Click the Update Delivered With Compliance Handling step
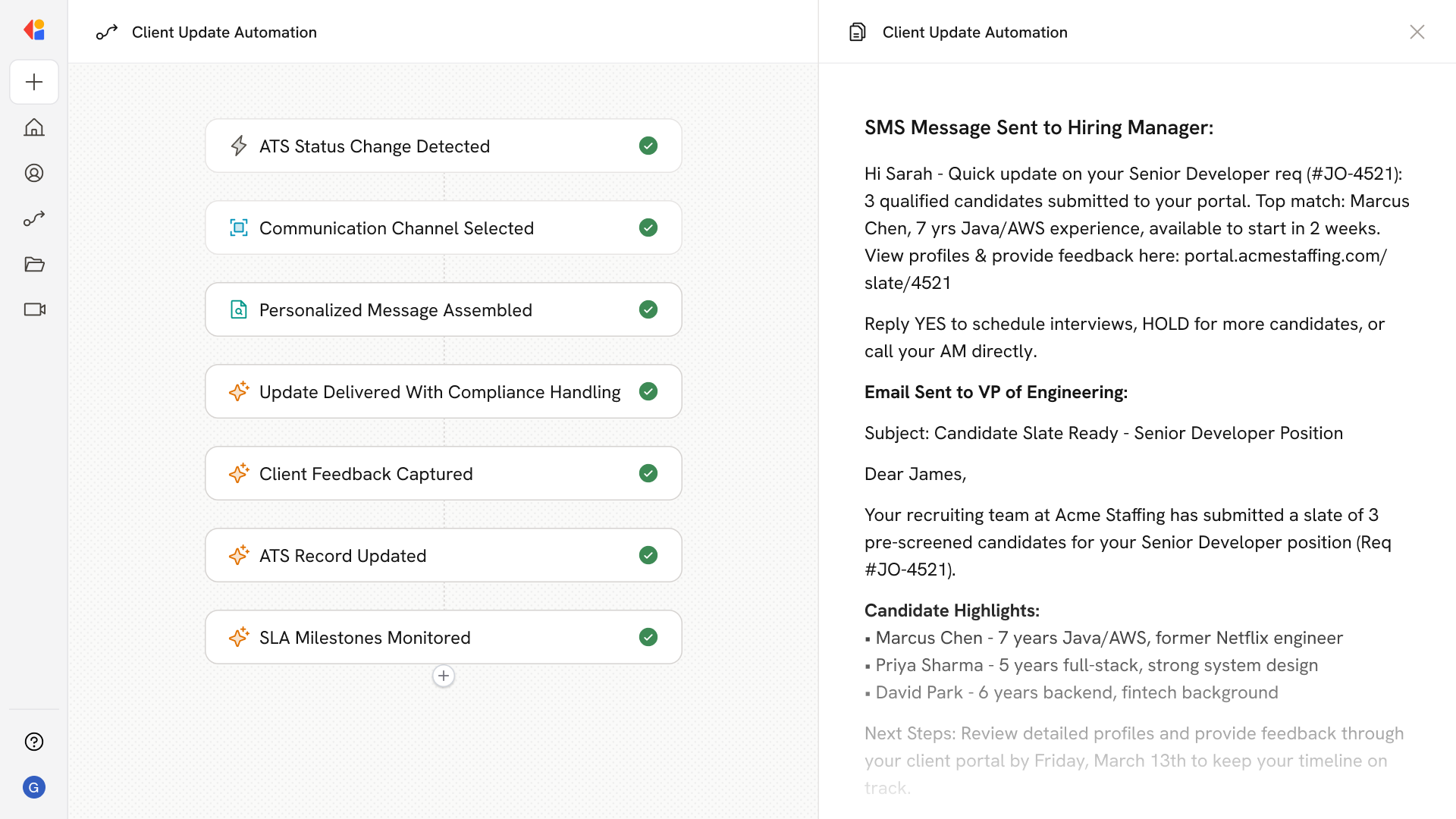Image resolution: width=1456 pixels, height=819 pixels. coord(443,391)
